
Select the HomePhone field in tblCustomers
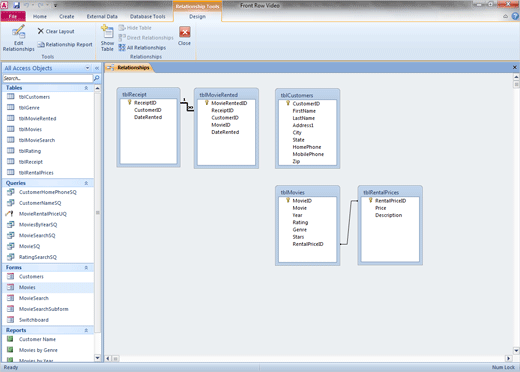[307, 147]
